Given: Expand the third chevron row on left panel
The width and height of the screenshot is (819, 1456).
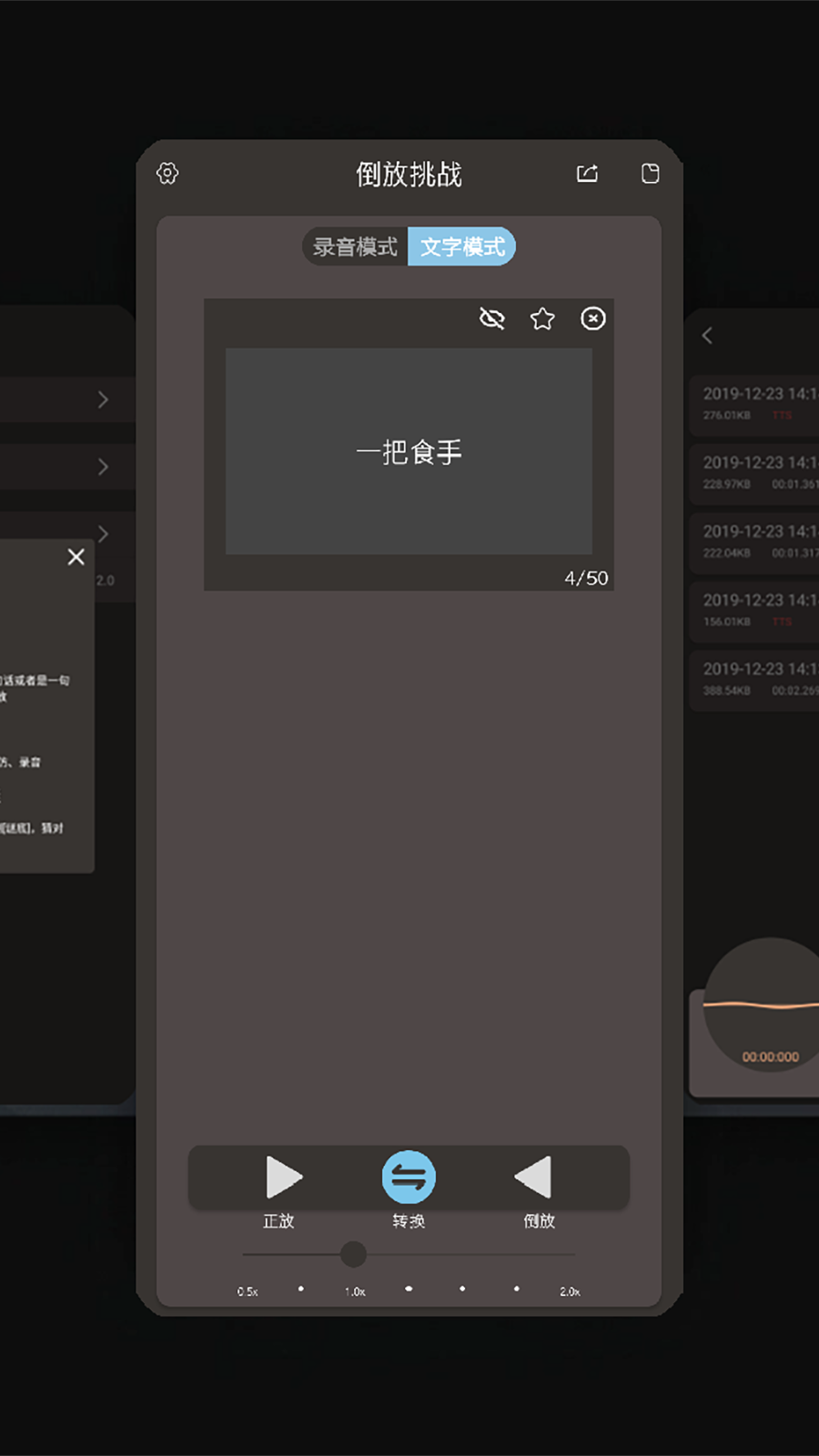Looking at the screenshot, I should coord(103,533).
